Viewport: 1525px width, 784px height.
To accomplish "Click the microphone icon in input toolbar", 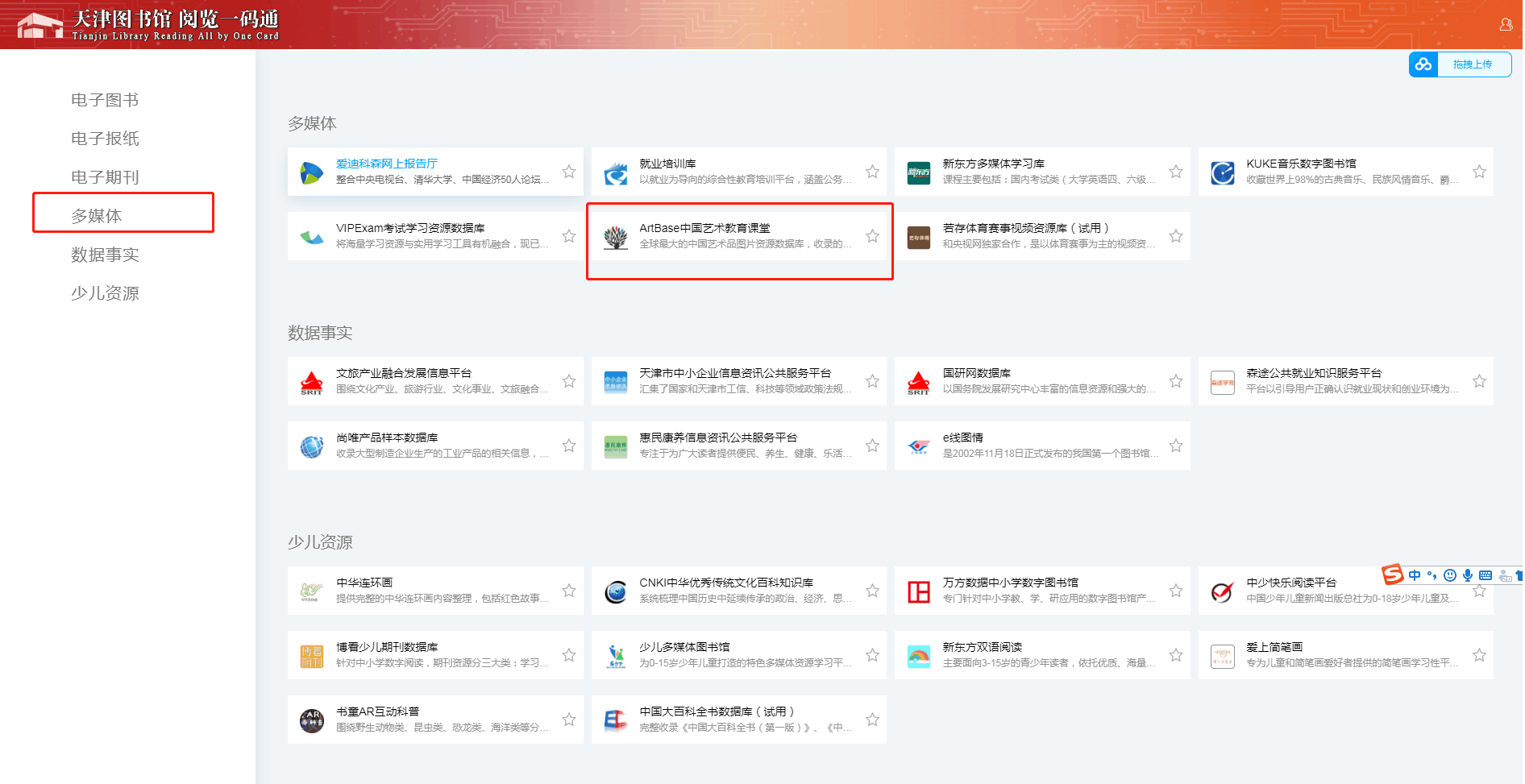I will point(1468,575).
